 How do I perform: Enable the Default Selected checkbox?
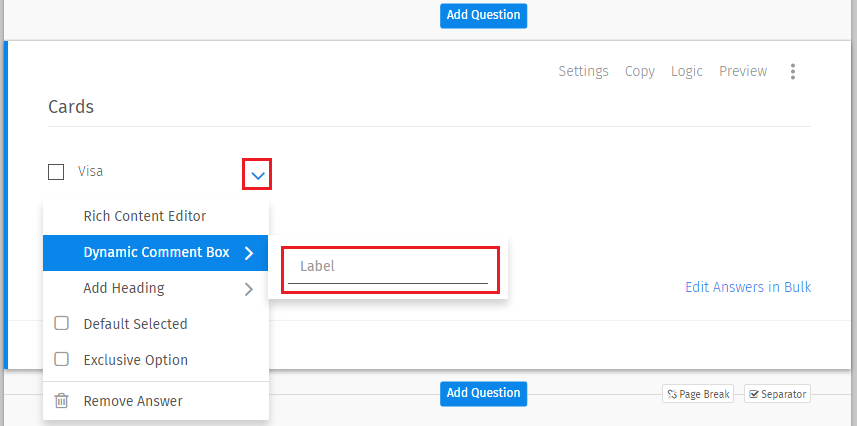pos(62,323)
